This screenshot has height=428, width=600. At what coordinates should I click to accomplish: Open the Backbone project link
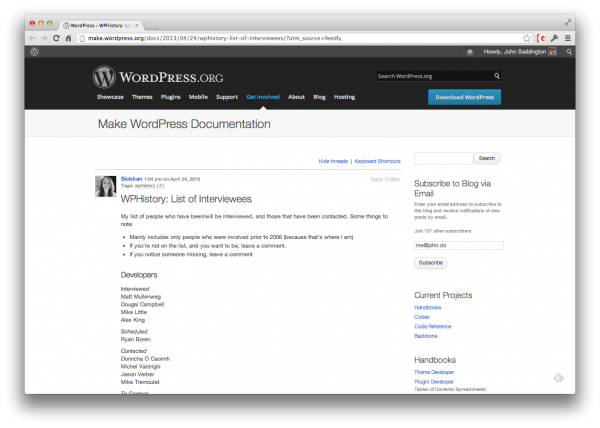click(426, 336)
